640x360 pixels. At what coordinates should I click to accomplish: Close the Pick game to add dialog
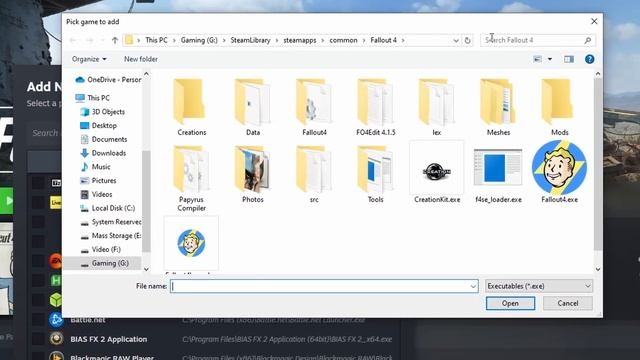(594, 21)
